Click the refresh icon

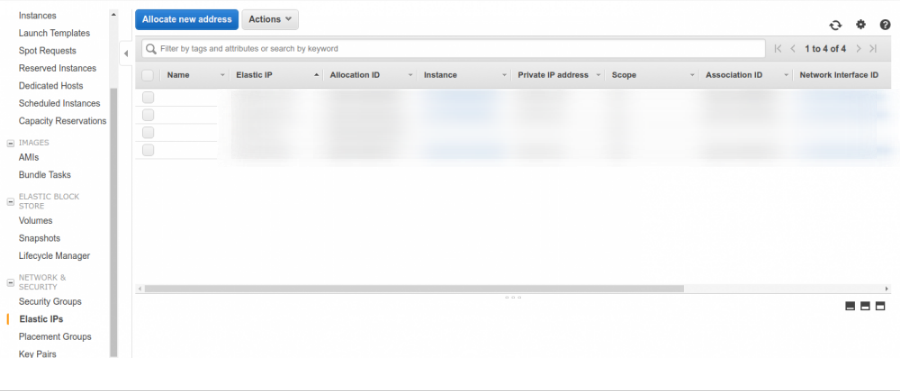tap(835, 25)
